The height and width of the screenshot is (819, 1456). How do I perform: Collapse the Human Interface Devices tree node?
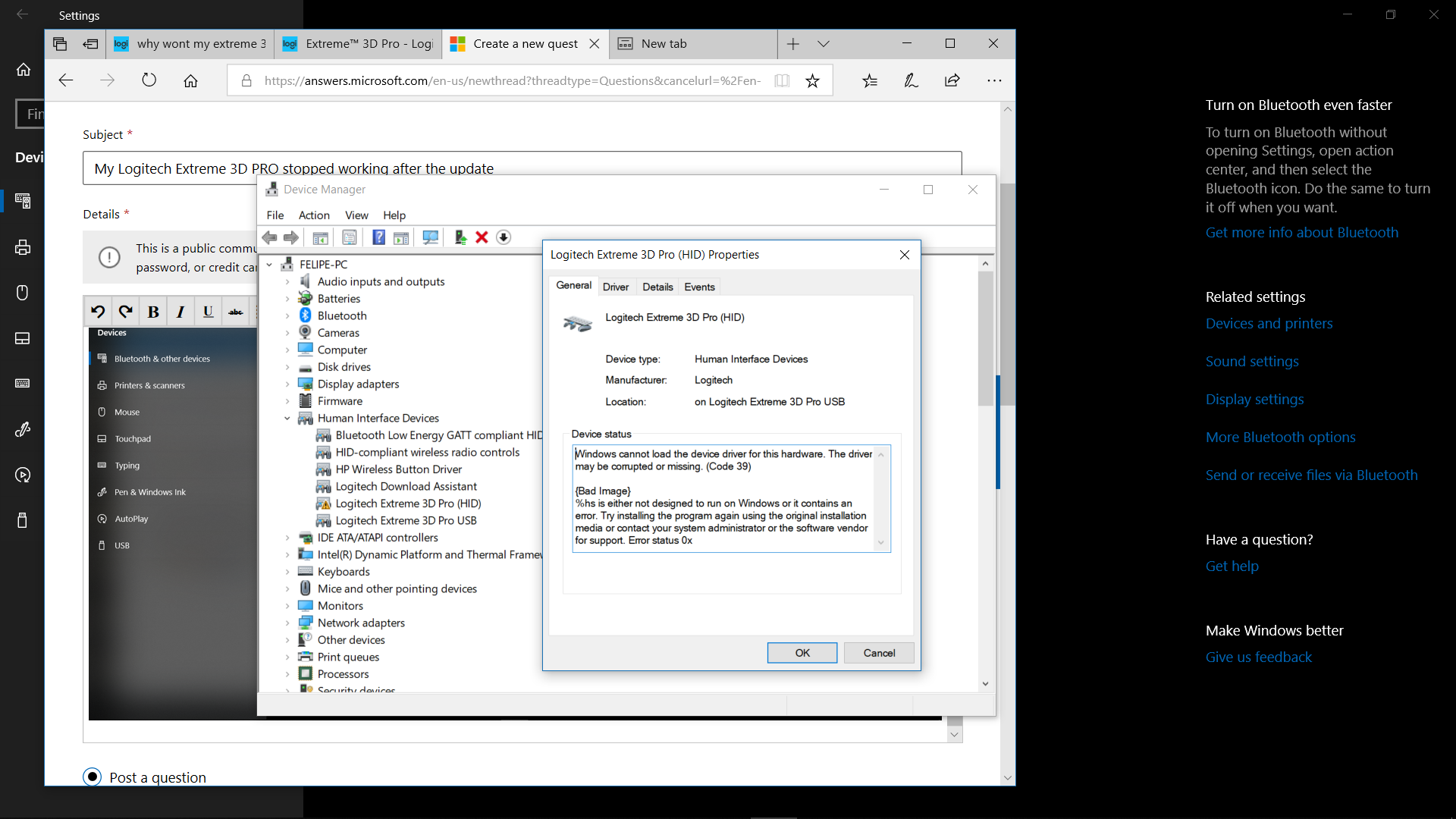pos(287,419)
